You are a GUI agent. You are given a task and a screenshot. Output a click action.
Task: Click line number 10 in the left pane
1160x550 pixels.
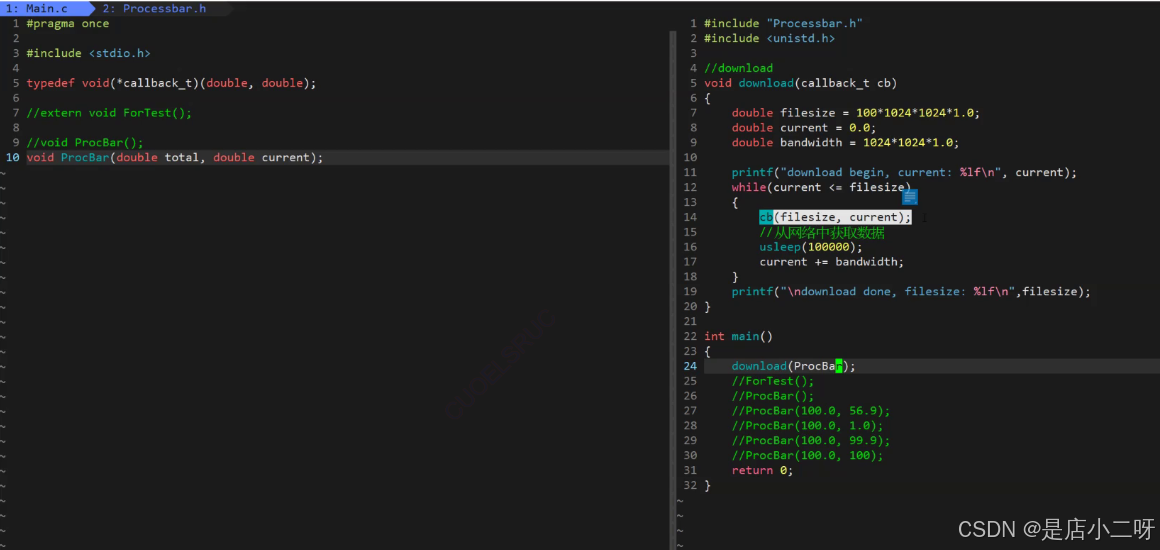[13, 158]
